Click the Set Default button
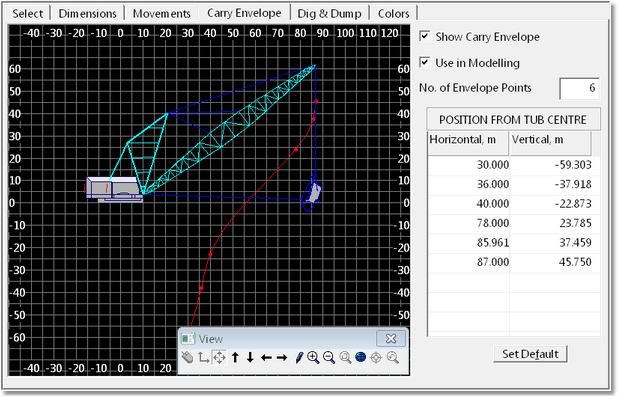Screen dimensions: 618x398 (530, 354)
